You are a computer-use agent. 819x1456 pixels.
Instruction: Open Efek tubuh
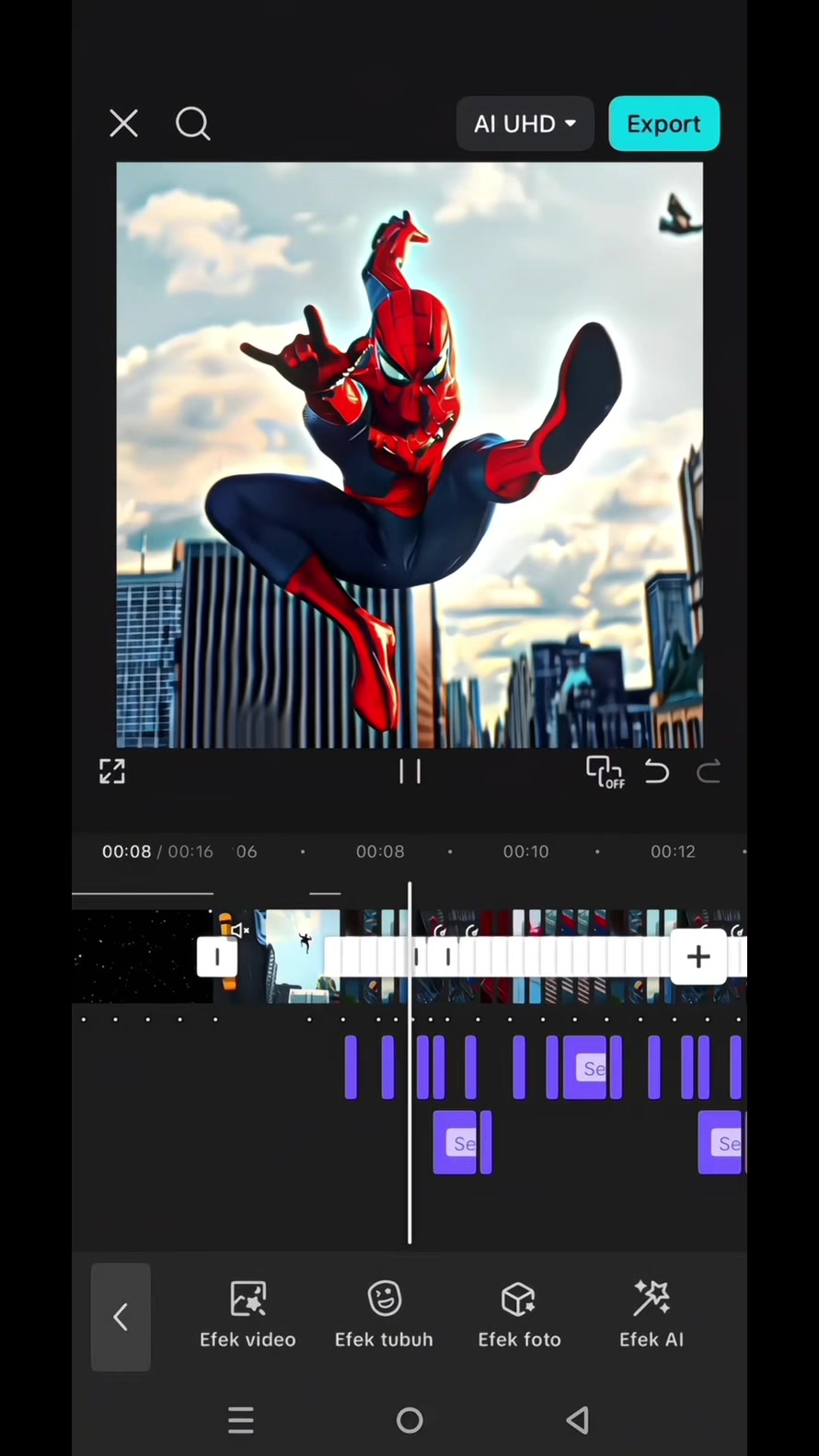[384, 1315]
